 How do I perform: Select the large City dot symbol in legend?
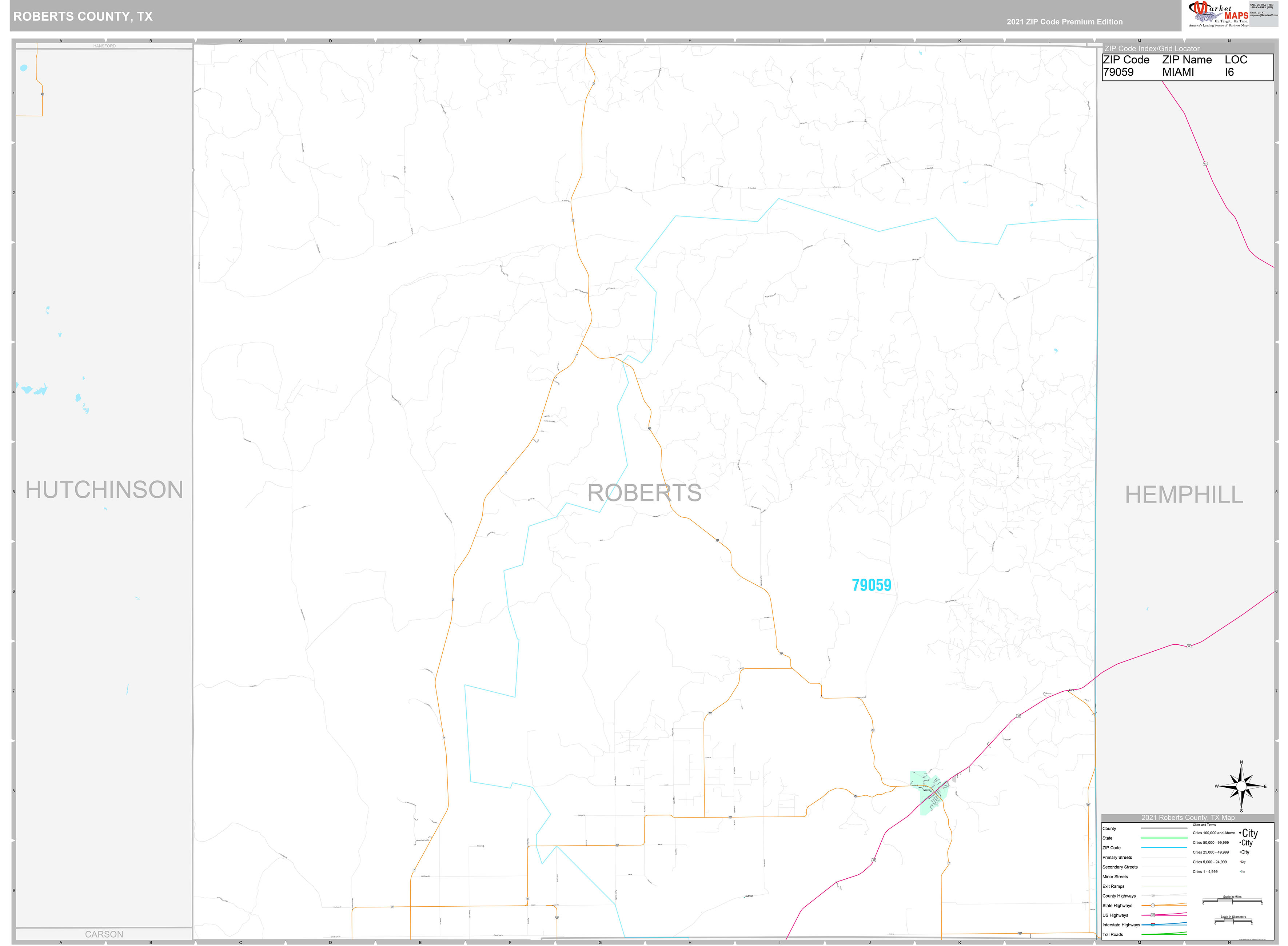(x=1240, y=832)
